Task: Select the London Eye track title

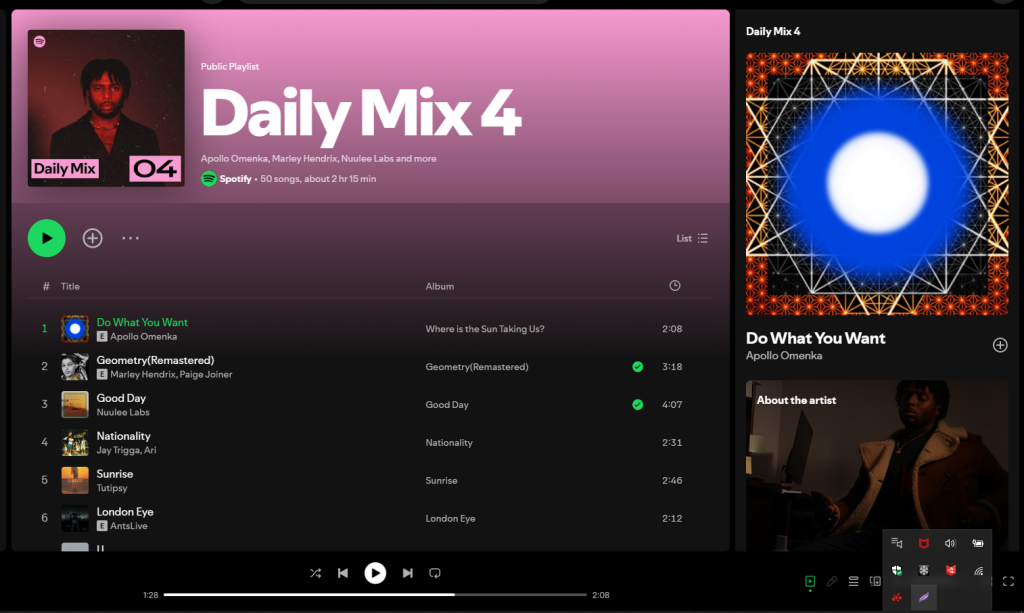Action: click(x=125, y=512)
